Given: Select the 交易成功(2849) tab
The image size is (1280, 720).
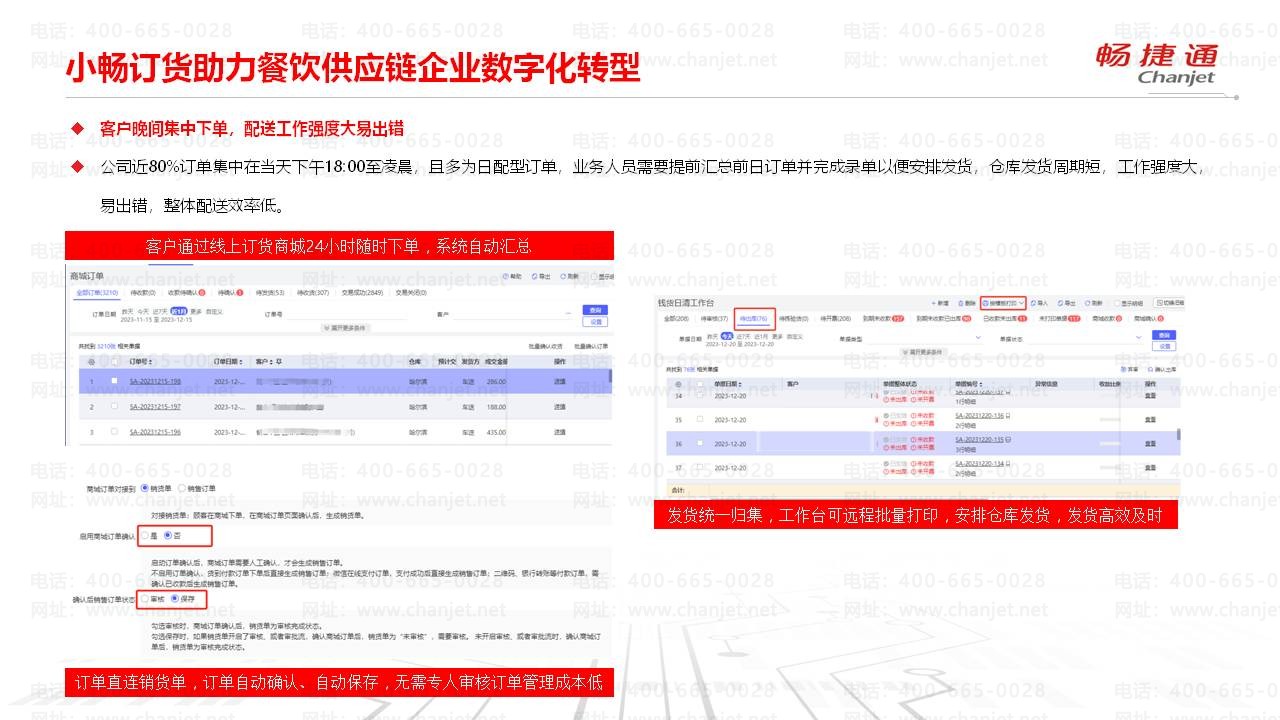Looking at the screenshot, I should (362, 292).
